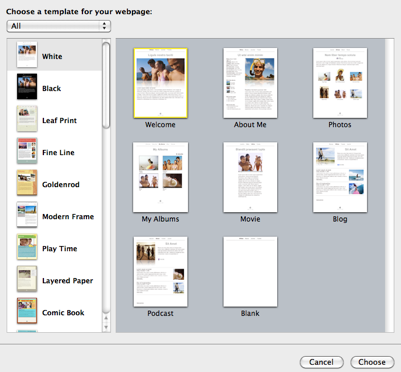Click the "My Albums" template caption
Image resolution: width=401 pixels, height=372 pixels.
160,219
